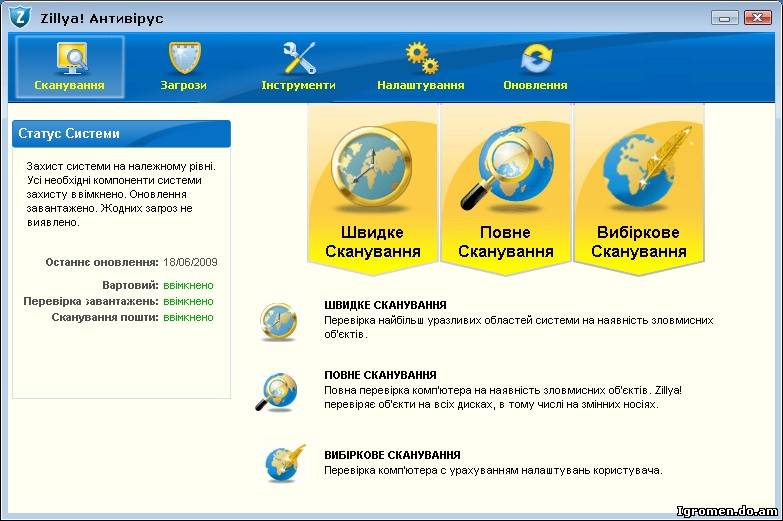
Task: Click the refresh arrows update icon
Action: click(x=536, y=58)
